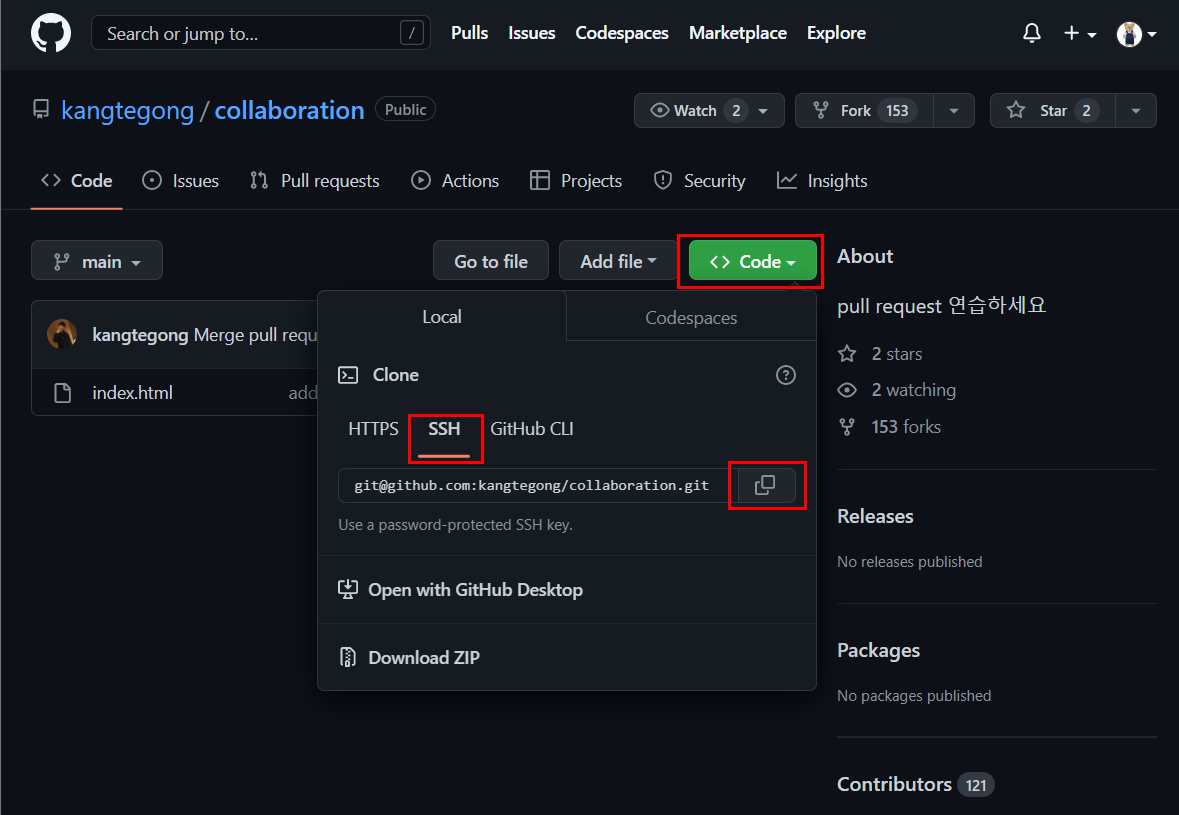The height and width of the screenshot is (815, 1179).
Task: Switch to the Issues repository tab
Action: [180, 181]
